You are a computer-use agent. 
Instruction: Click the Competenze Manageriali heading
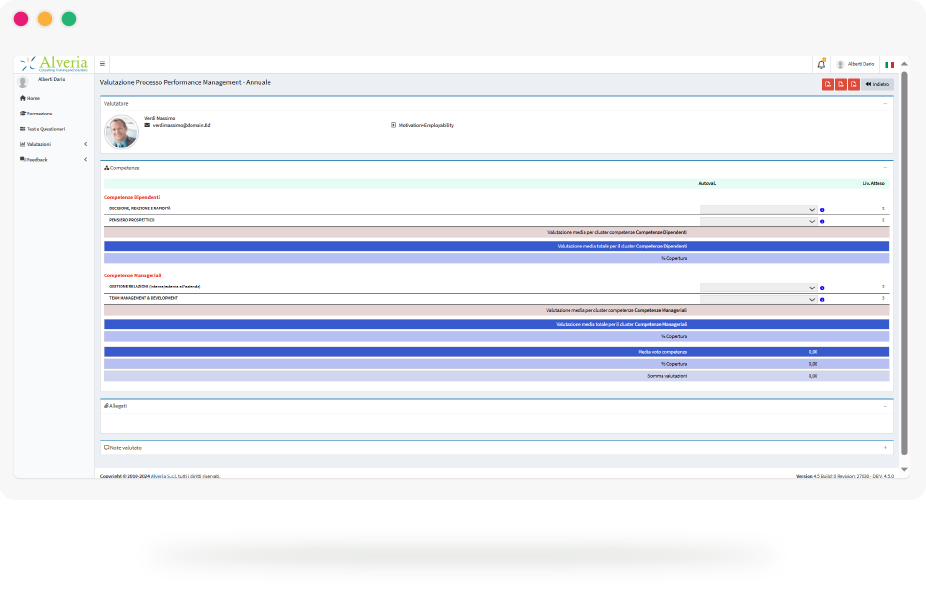click(x=132, y=275)
